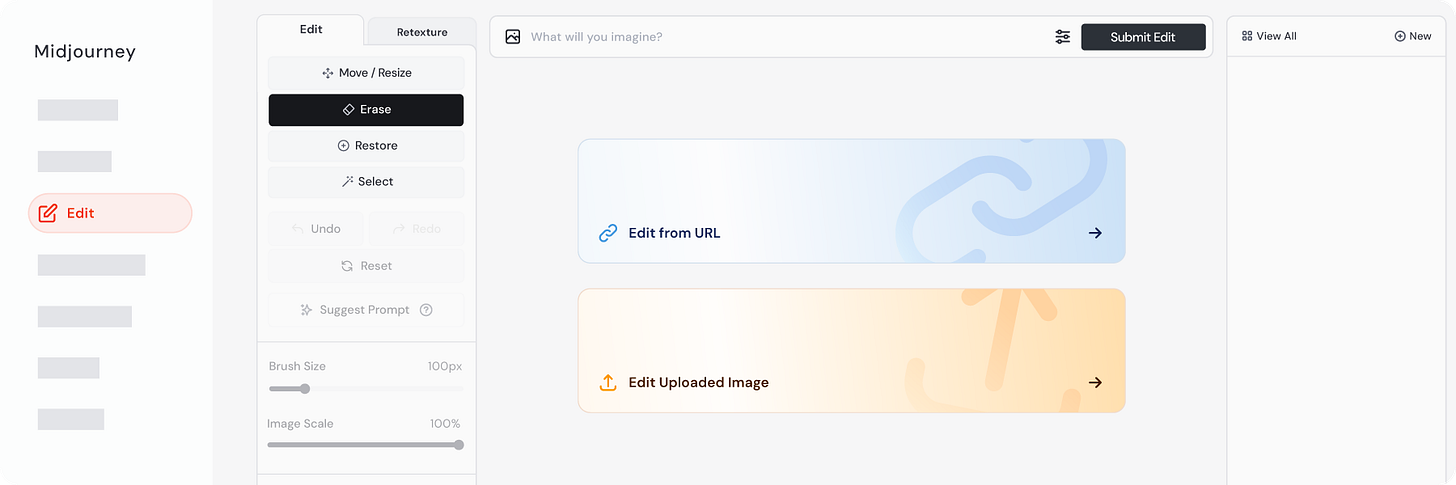Click the arrow on the Edit from URL card

point(1095,233)
